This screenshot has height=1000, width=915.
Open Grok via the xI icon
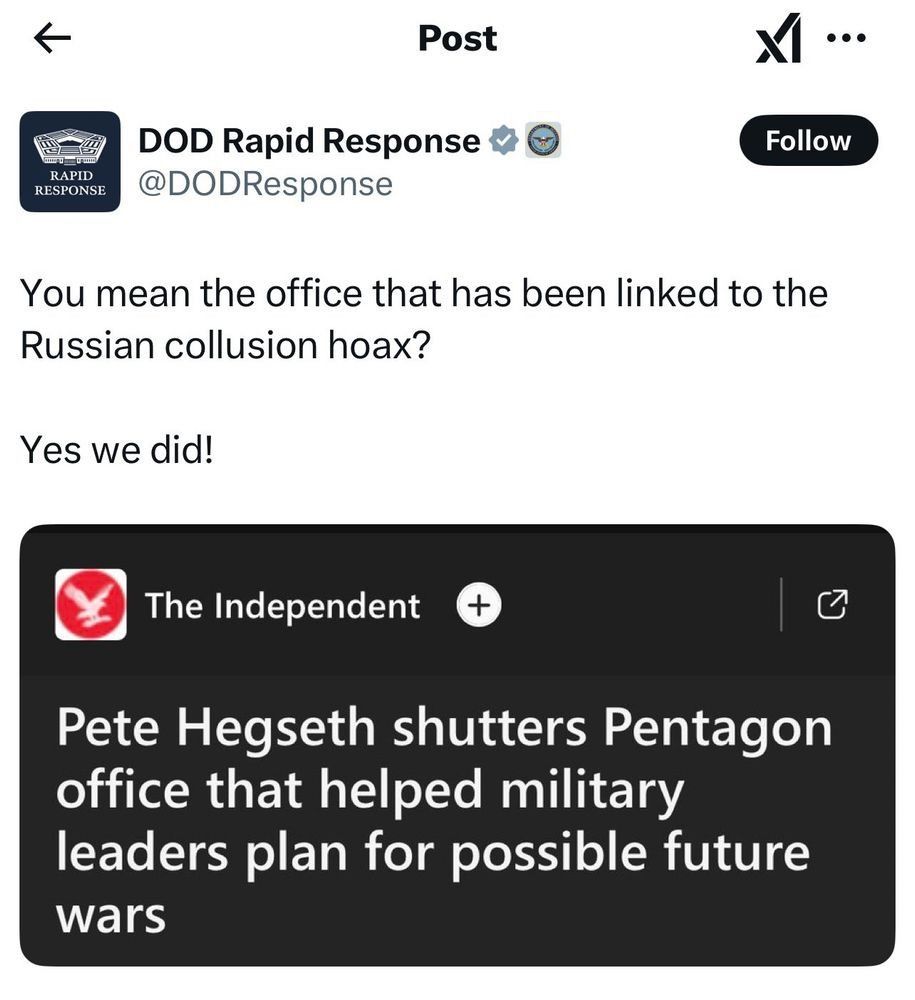(779, 40)
